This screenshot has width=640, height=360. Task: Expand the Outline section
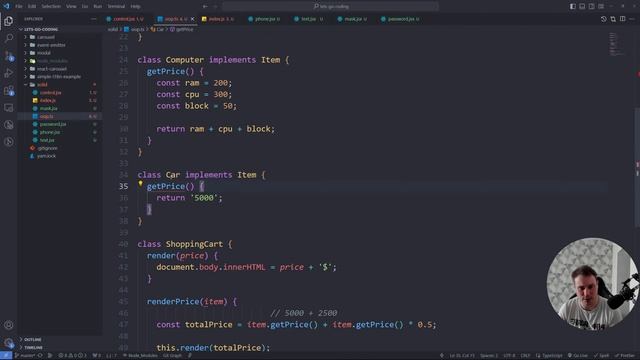[59, 340]
